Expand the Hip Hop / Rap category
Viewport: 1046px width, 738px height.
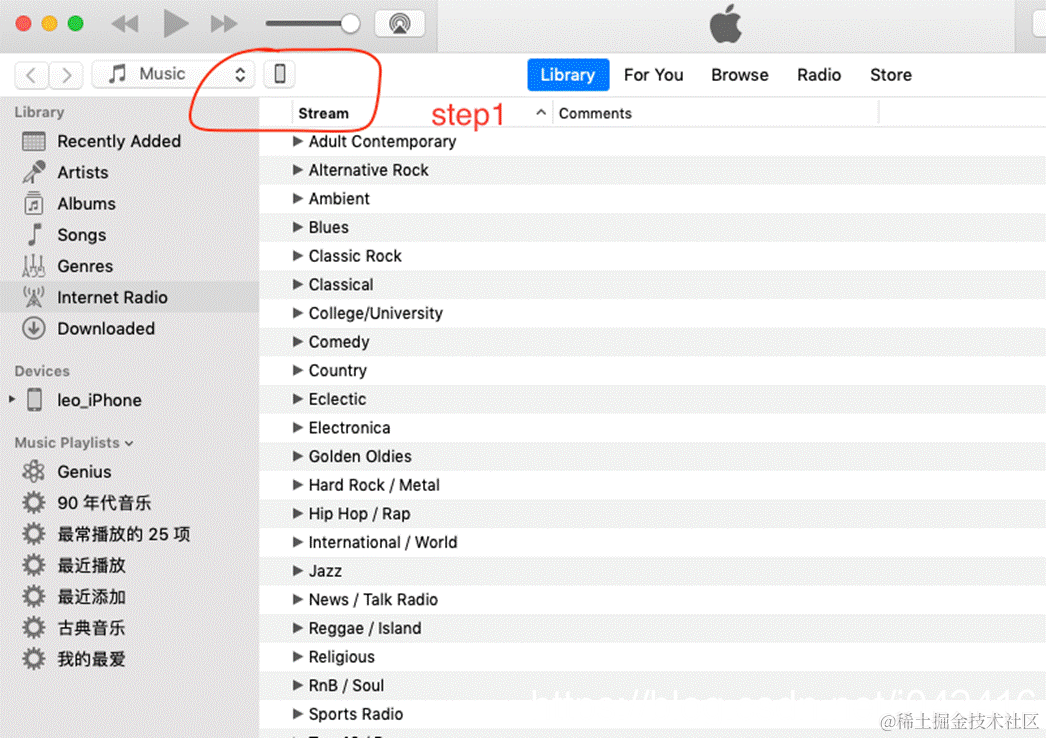coord(298,513)
